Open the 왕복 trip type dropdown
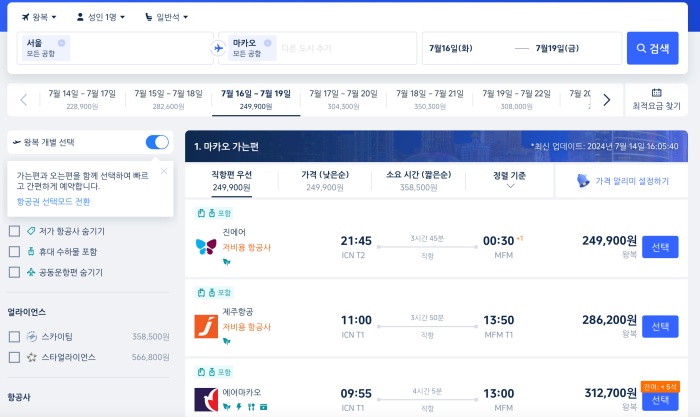The height and width of the screenshot is (417, 700). 39,17
